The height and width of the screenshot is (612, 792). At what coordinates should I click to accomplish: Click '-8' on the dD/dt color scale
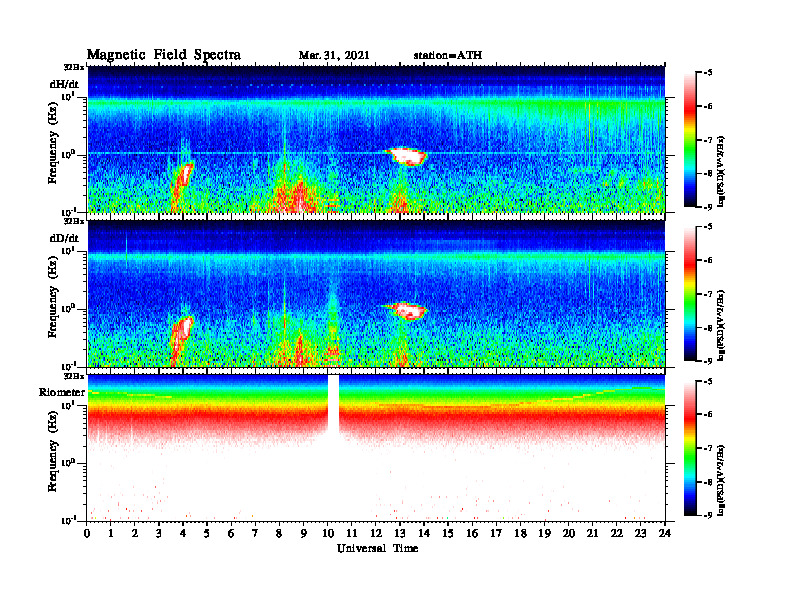point(707,328)
